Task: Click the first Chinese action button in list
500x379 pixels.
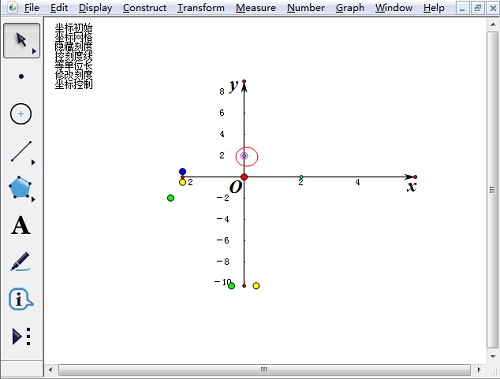Action: click(74, 28)
